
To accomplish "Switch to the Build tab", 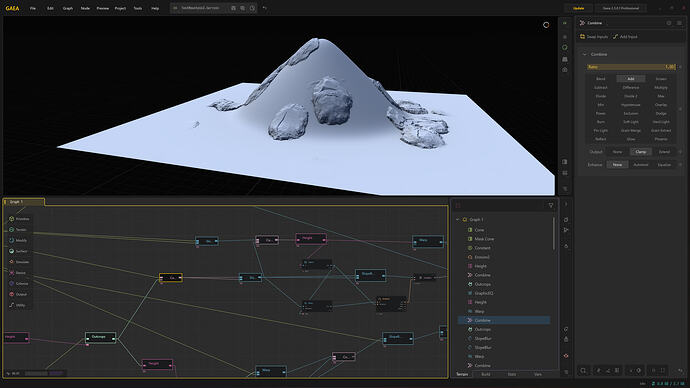I will click(x=486, y=374).
